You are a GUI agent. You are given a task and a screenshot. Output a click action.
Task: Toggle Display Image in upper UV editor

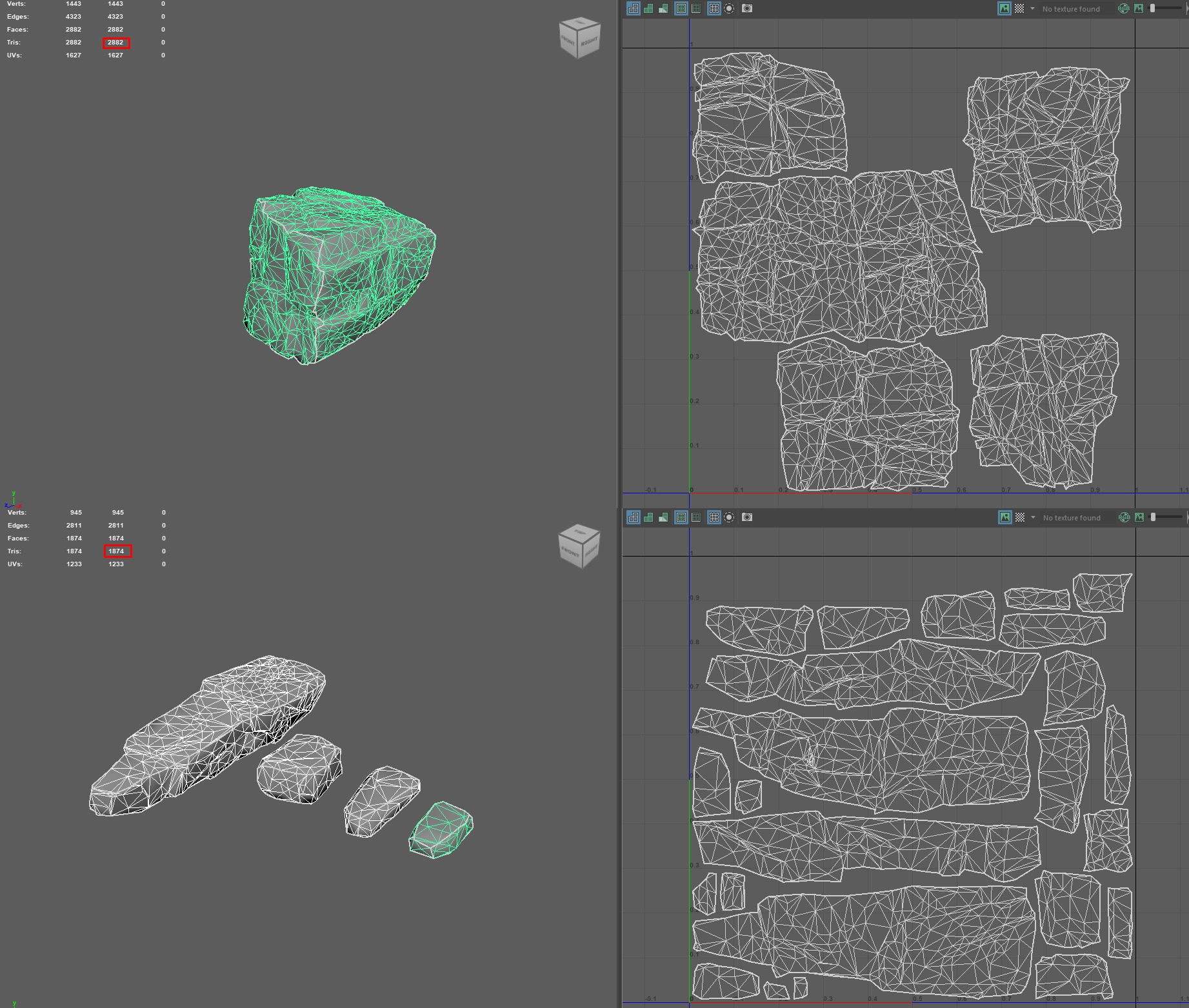1004,8
